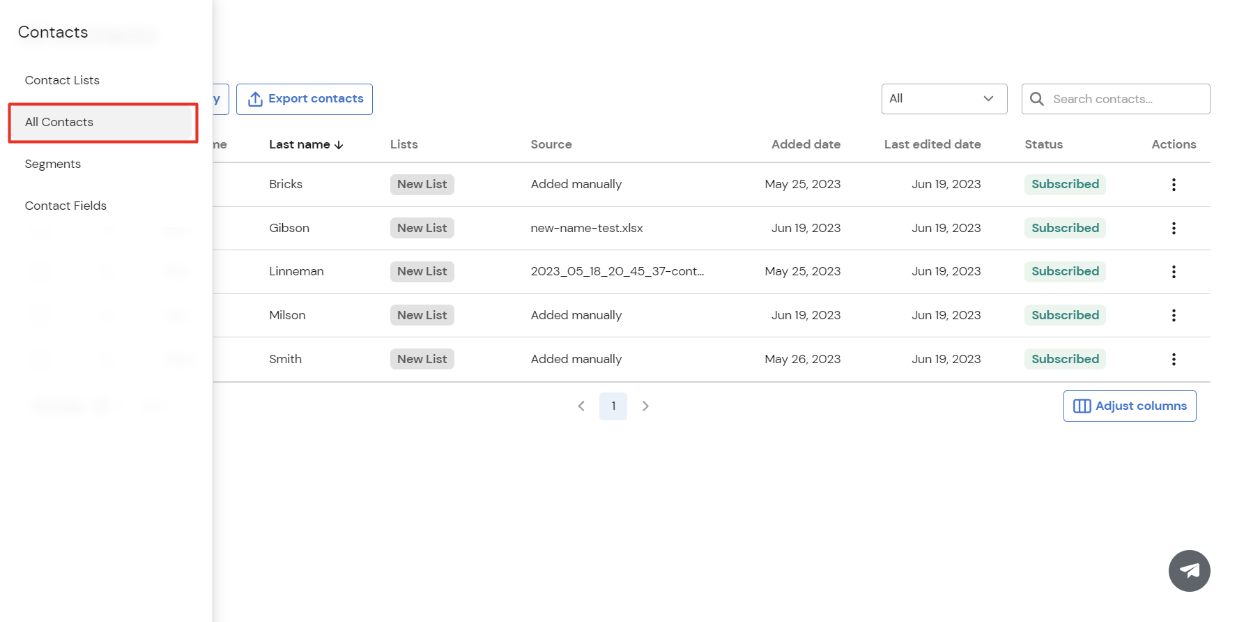Click the Adjust columns button

1129,405
